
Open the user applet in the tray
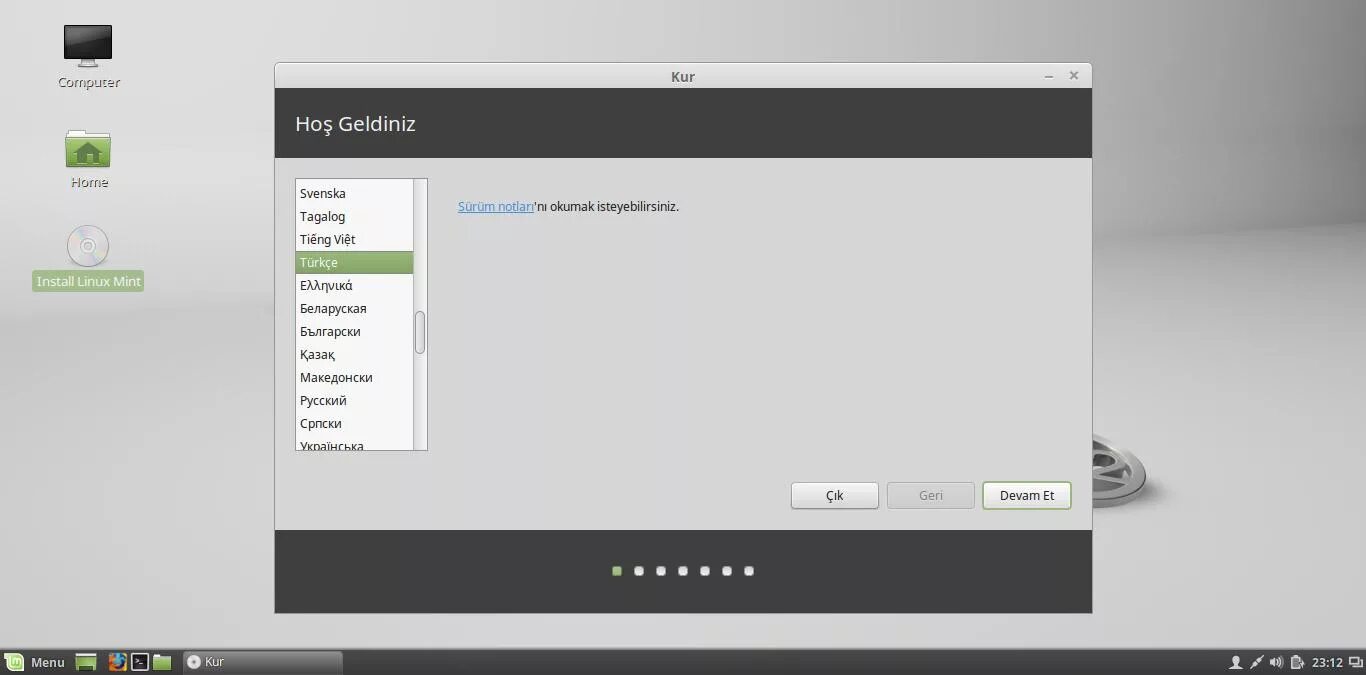[x=1235, y=662]
